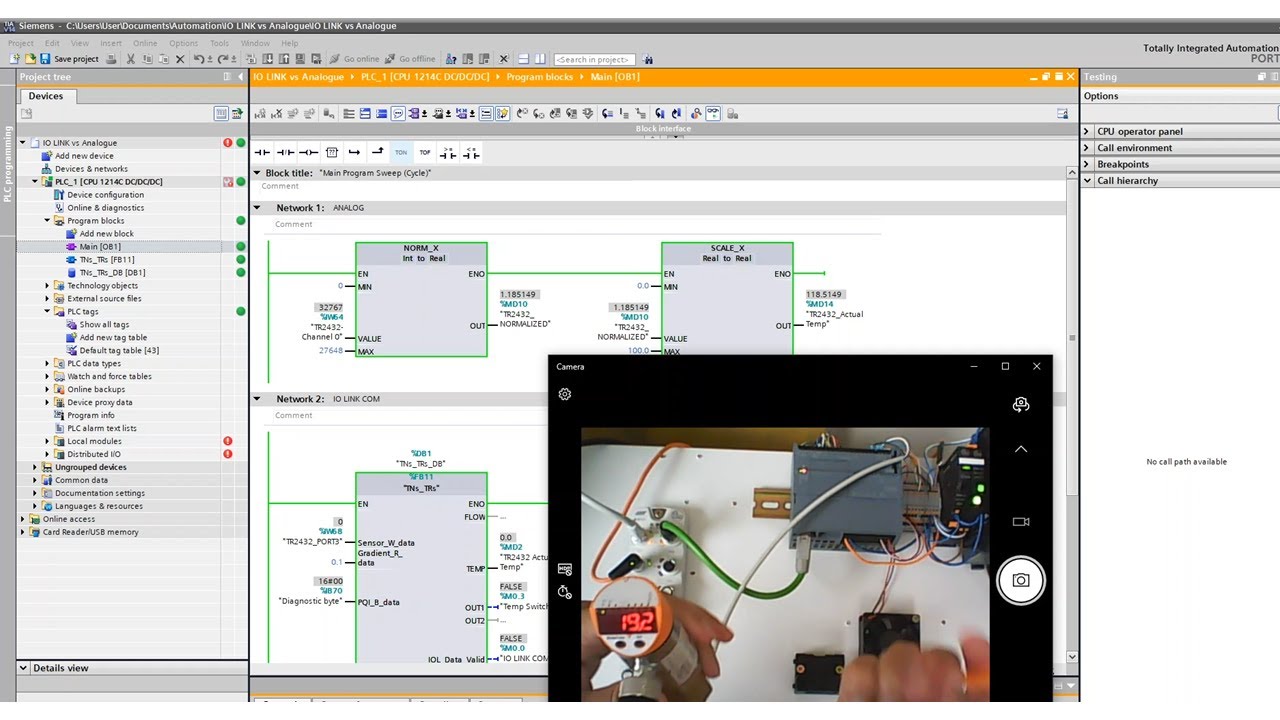Insert greater-or-equal comparison contact
Viewport: 1280px width, 720px height.
448,152
